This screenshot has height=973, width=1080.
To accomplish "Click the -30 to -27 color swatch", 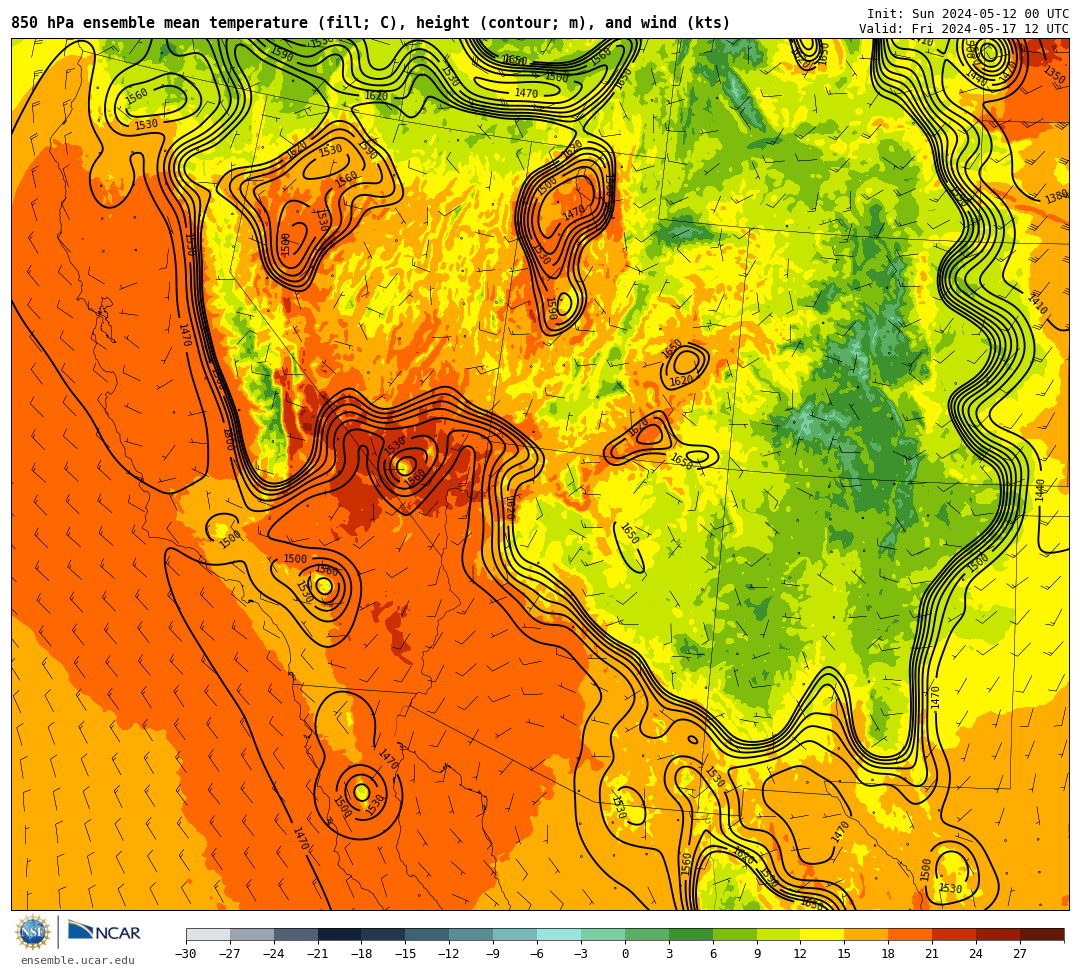I will click(x=208, y=934).
